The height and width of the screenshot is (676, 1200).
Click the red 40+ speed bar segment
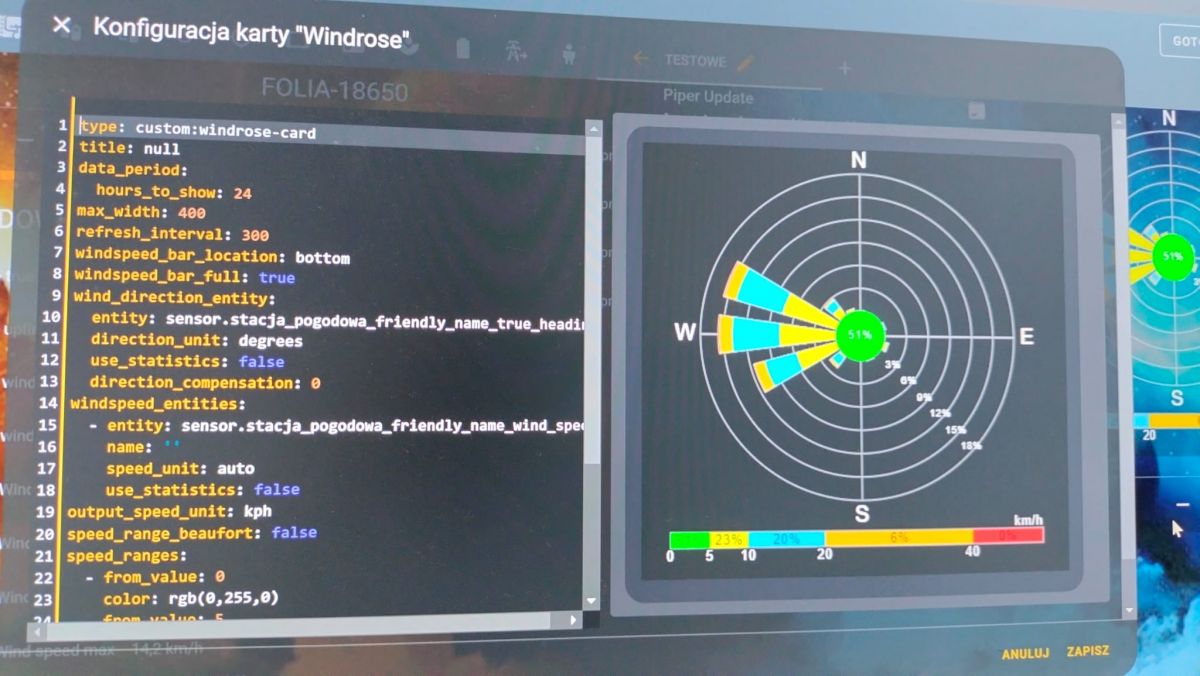(1008, 535)
